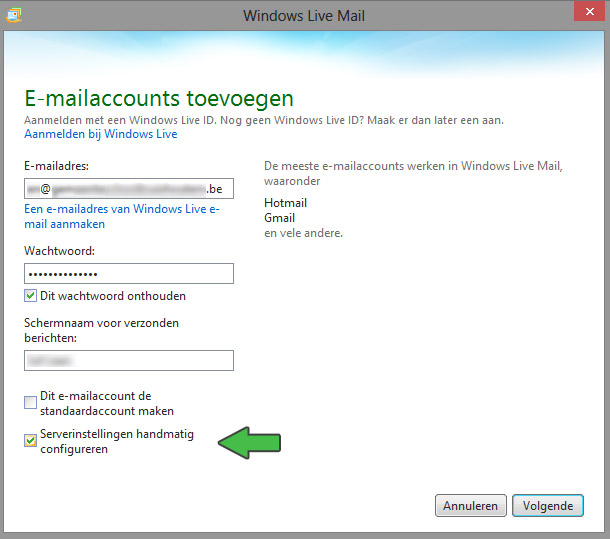This screenshot has width=610, height=539.
Task: Open the 'Aanmelden bij Windows Live' link
Action: [x=101, y=134]
